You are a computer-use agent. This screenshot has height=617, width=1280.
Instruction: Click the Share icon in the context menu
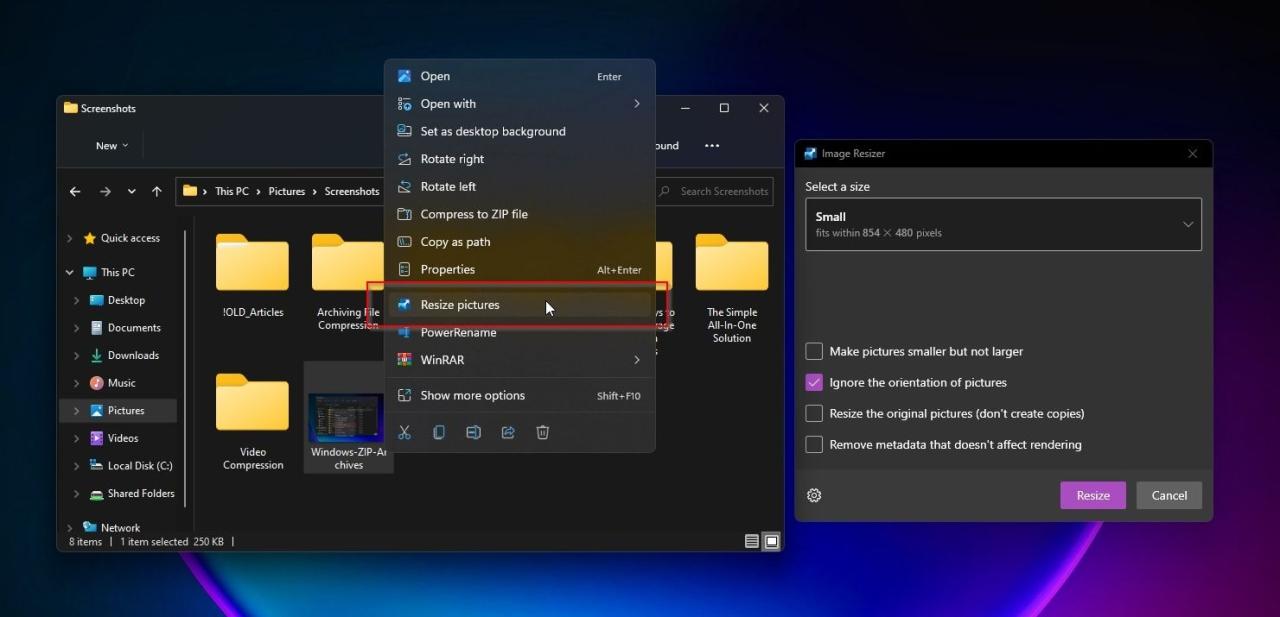point(508,432)
